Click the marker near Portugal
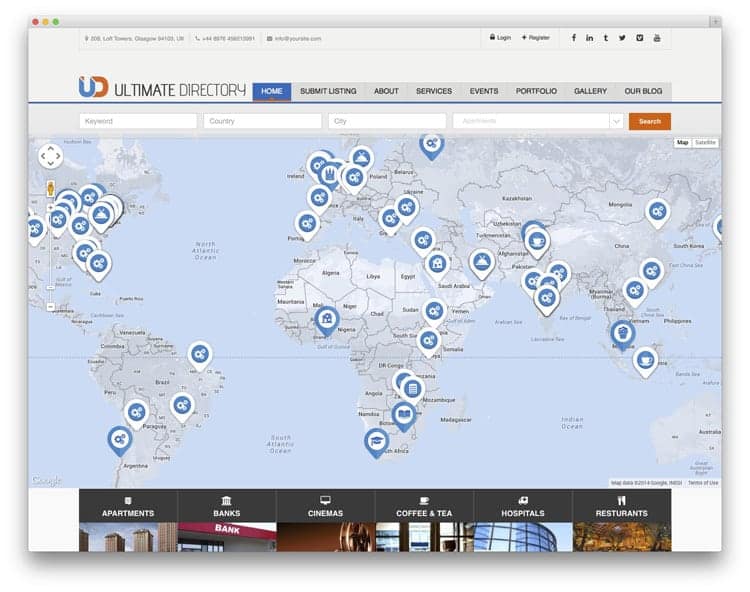 coord(307,223)
